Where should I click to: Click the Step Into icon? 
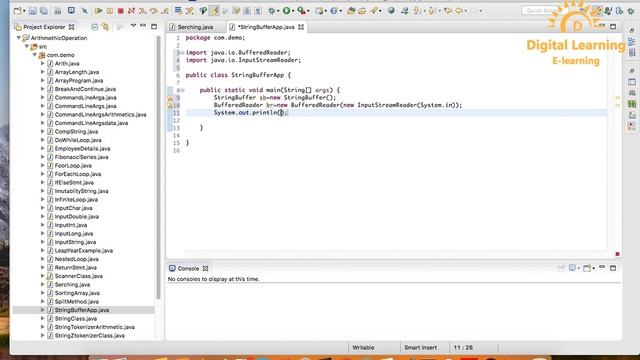tap(142, 11)
